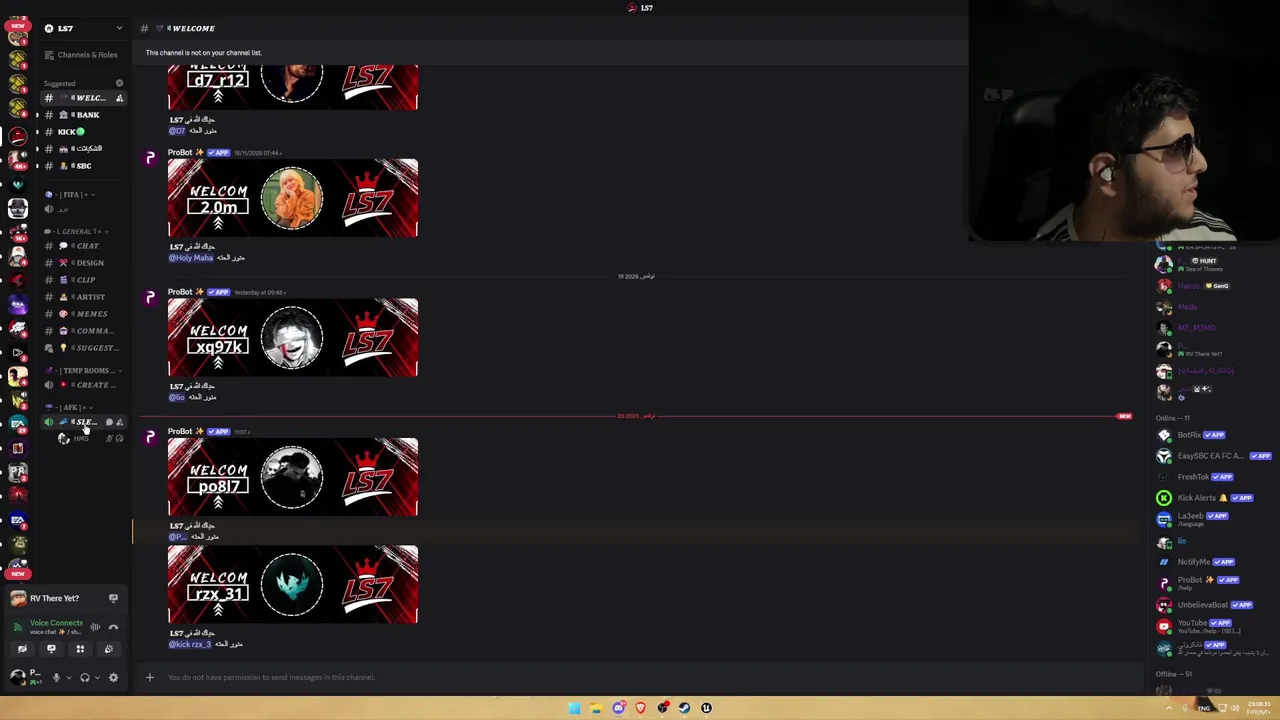Open headphone output device dropdown arrow
This screenshot has width=1280, height=720.
click(97, 677)
